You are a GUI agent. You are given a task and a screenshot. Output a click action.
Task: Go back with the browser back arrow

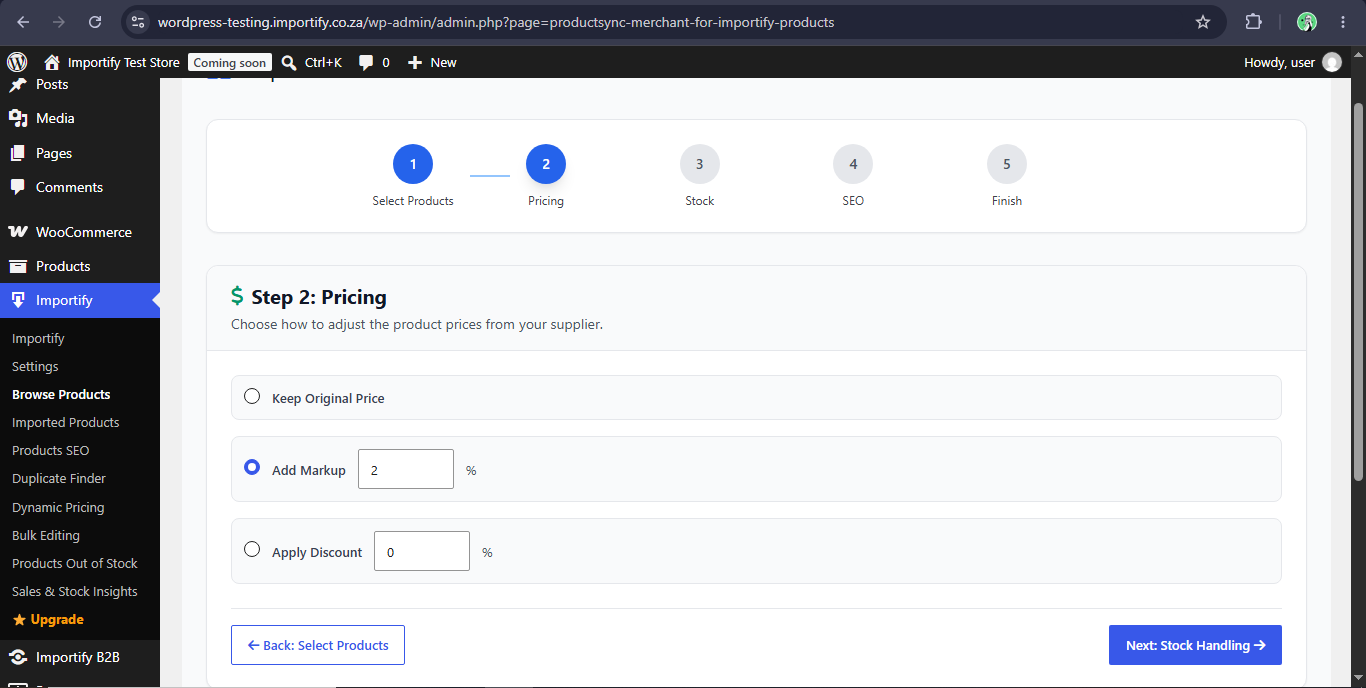[x=24, y=22]
